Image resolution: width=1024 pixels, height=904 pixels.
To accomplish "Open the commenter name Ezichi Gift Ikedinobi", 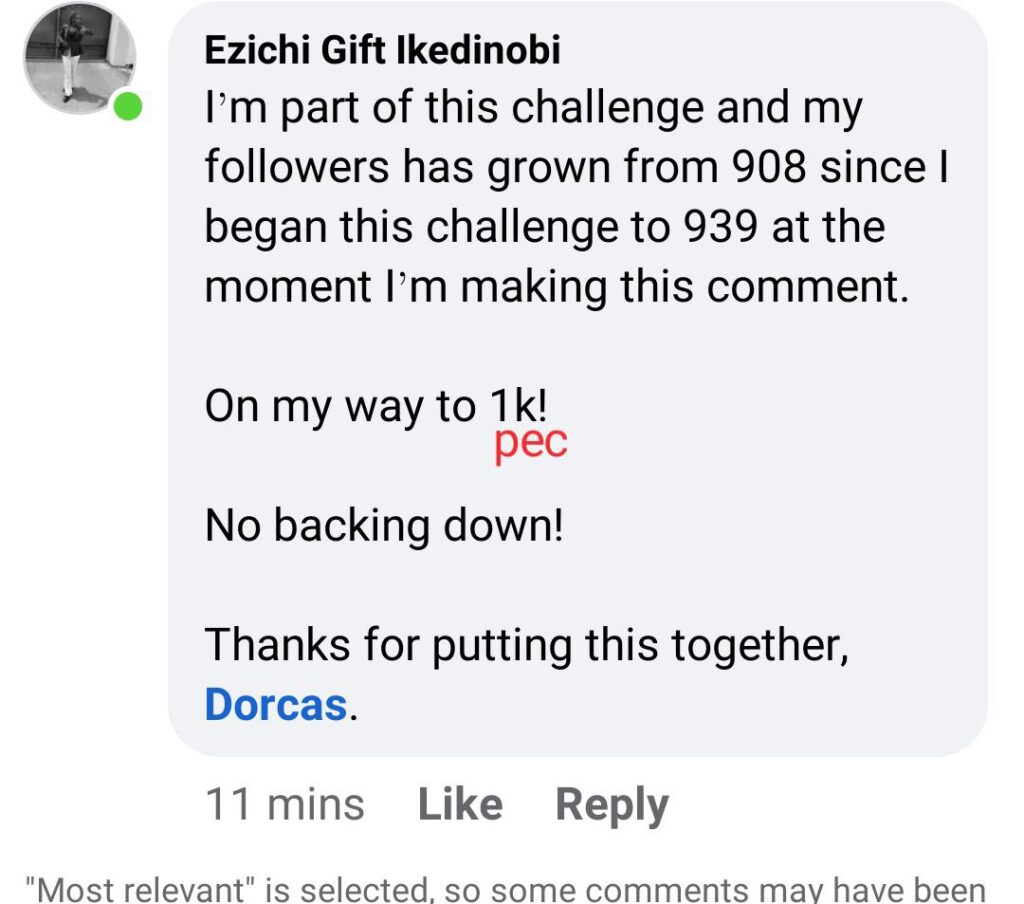I will [382, 51].
